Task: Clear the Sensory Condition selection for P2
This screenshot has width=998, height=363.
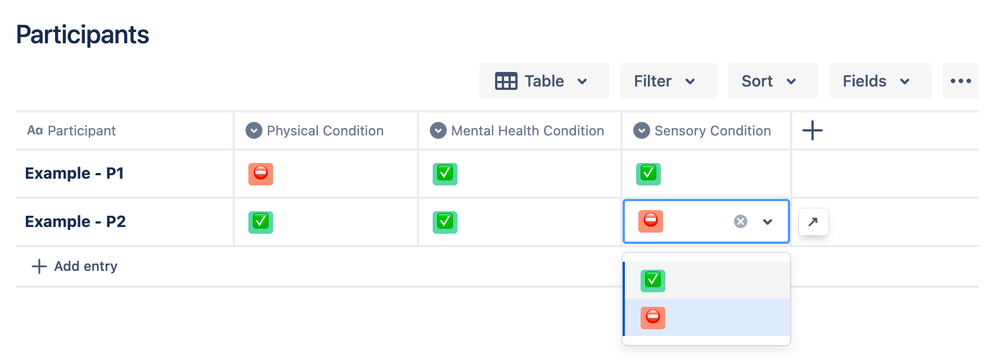Action: point(740,222)
